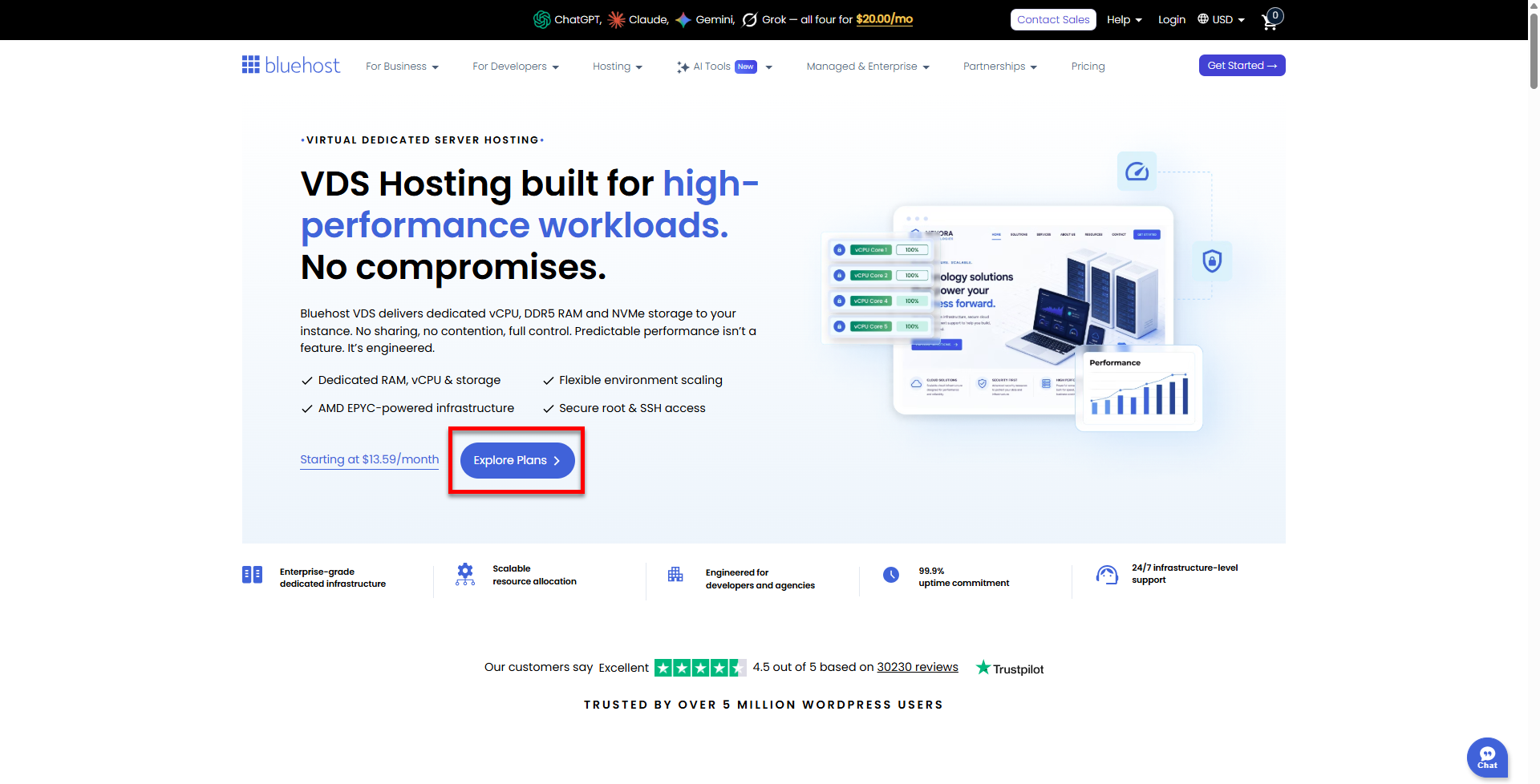Click the Trustpilot star rating graphic
Image resolution: width=1540 pixels, height=784 pixels.
(700, 668)
